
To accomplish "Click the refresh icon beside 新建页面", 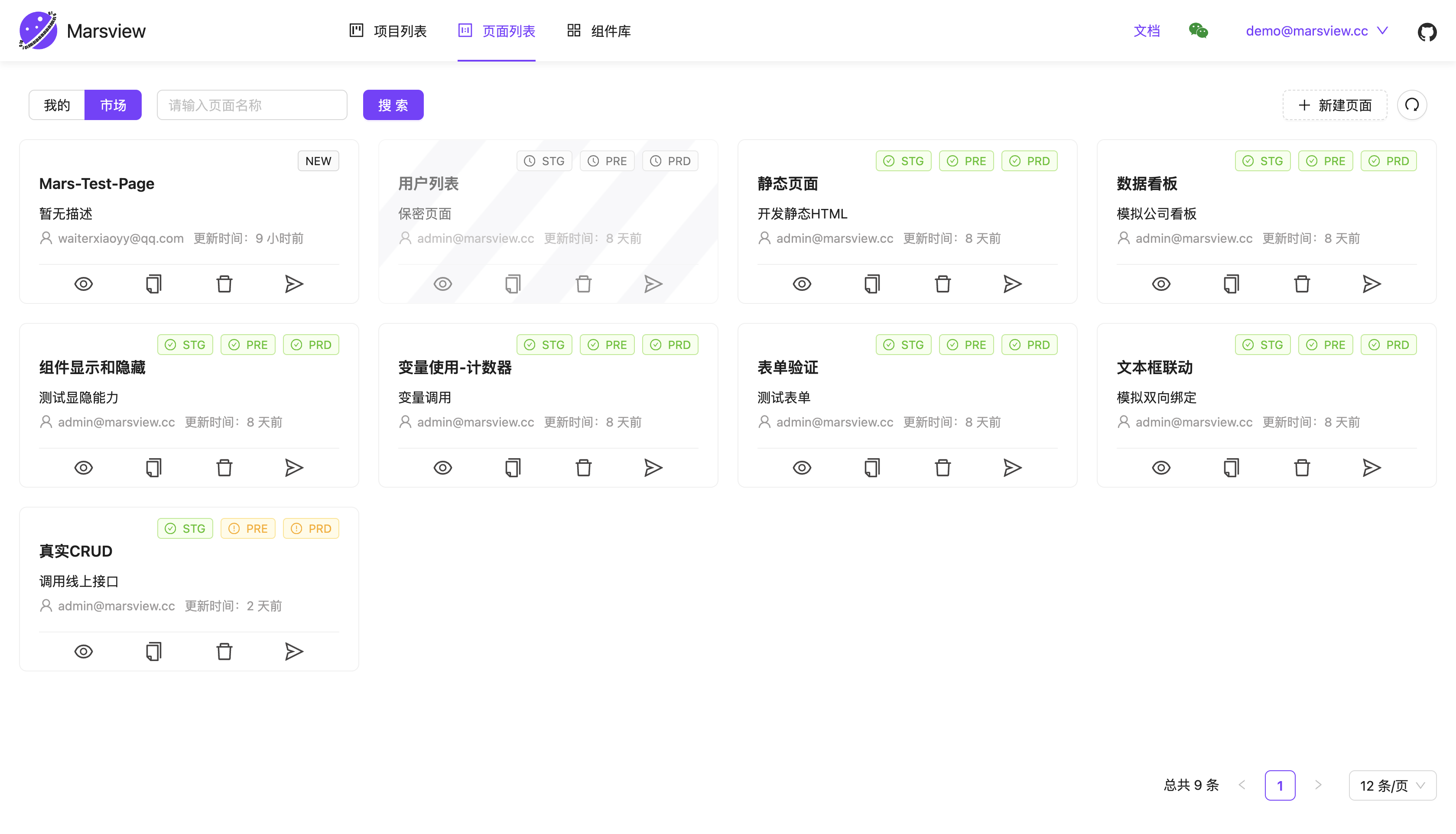I will coord(1411,105).
